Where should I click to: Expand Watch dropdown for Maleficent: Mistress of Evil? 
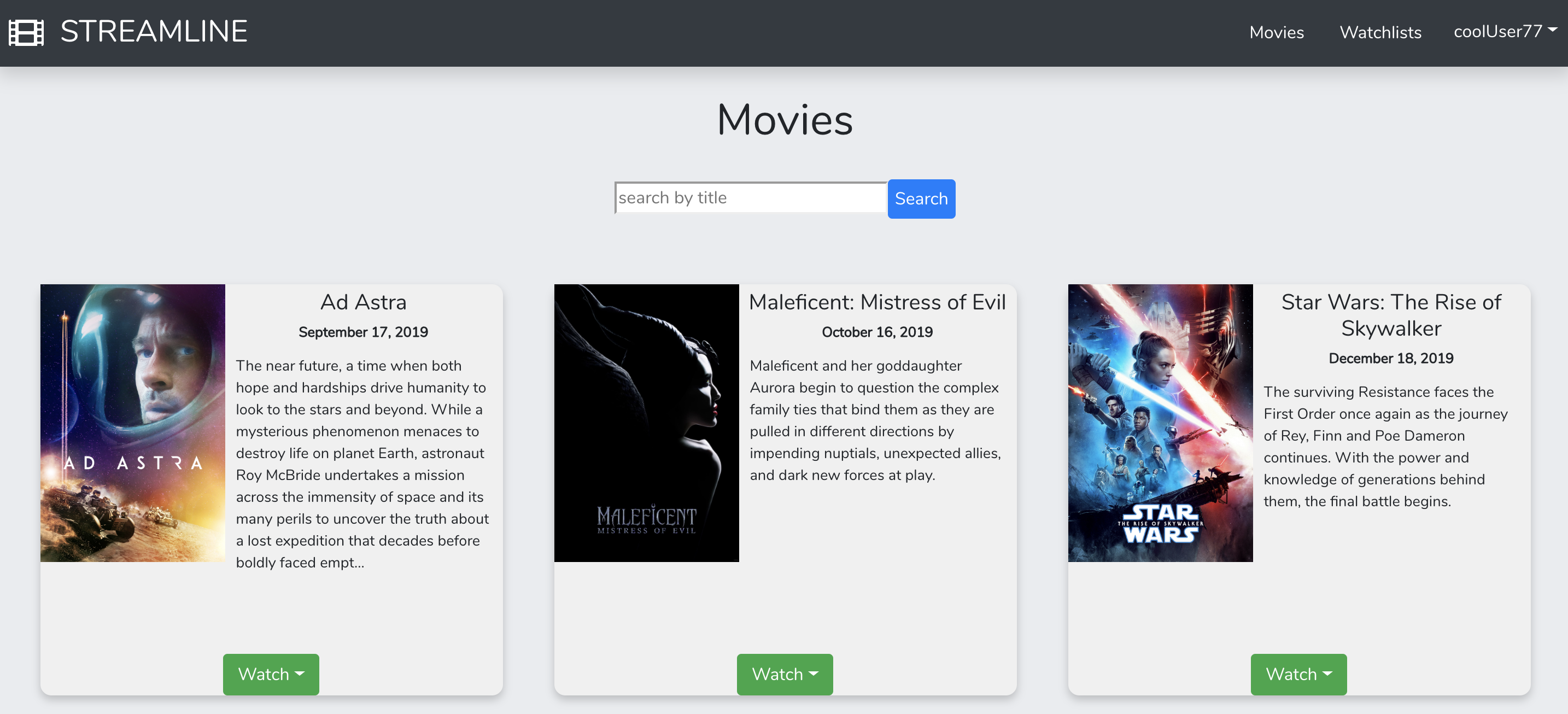785,674
